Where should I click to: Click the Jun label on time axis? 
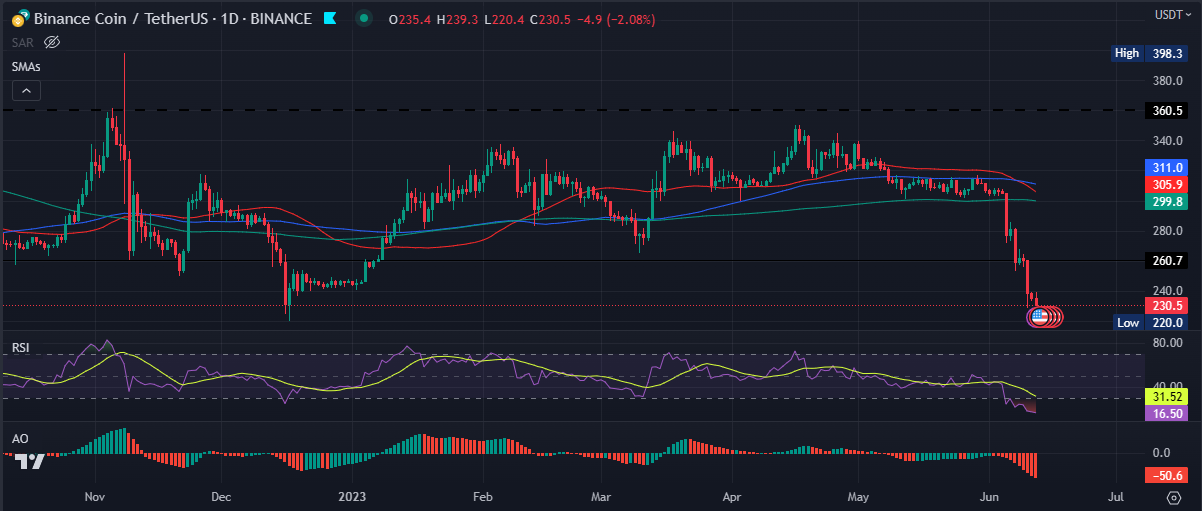pos(990,497)
